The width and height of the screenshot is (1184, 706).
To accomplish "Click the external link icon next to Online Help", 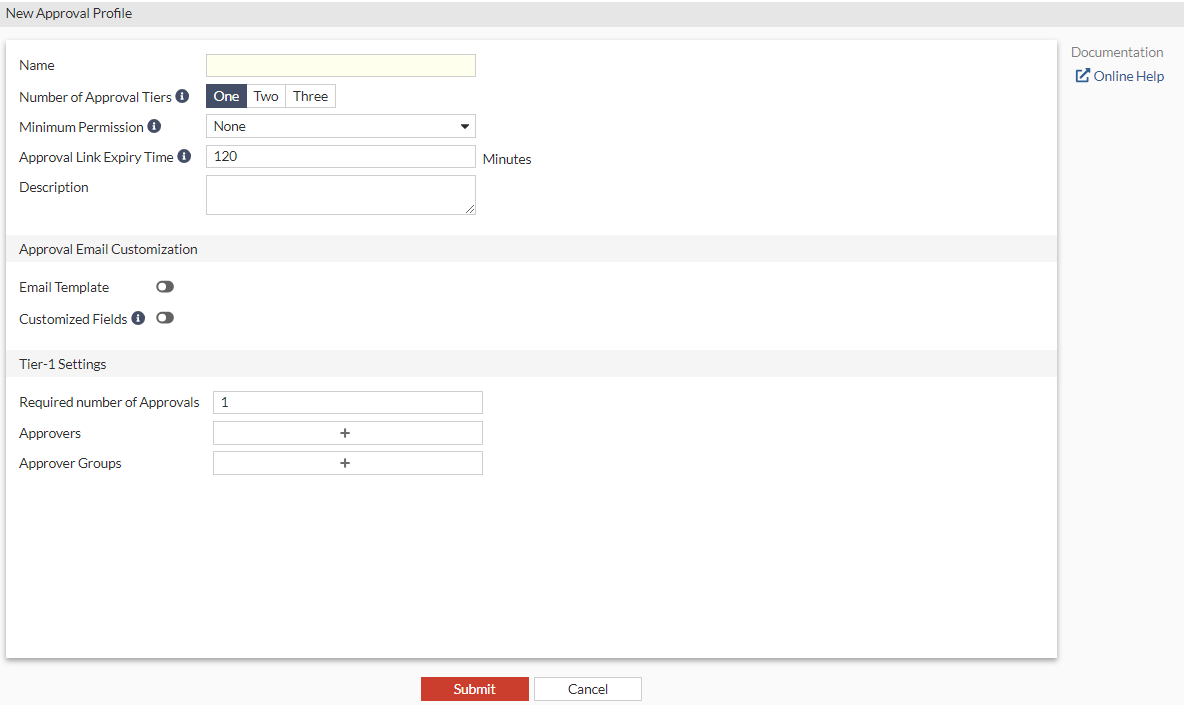I will pyautogui.click(x=1083, y=75).
